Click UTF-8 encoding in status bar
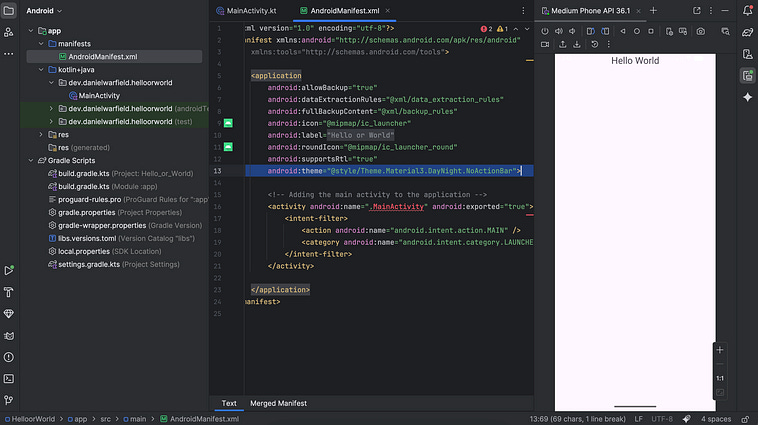 click(662, 419)
